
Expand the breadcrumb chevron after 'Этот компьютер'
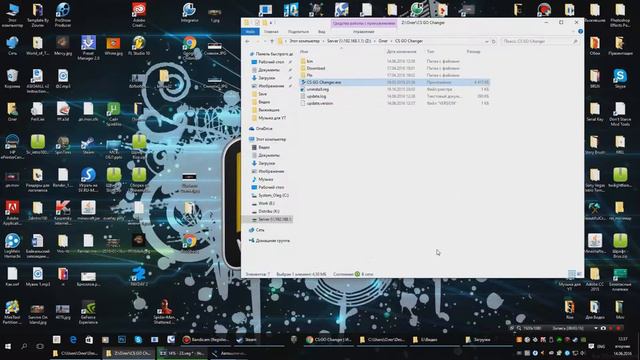[323, 41]
